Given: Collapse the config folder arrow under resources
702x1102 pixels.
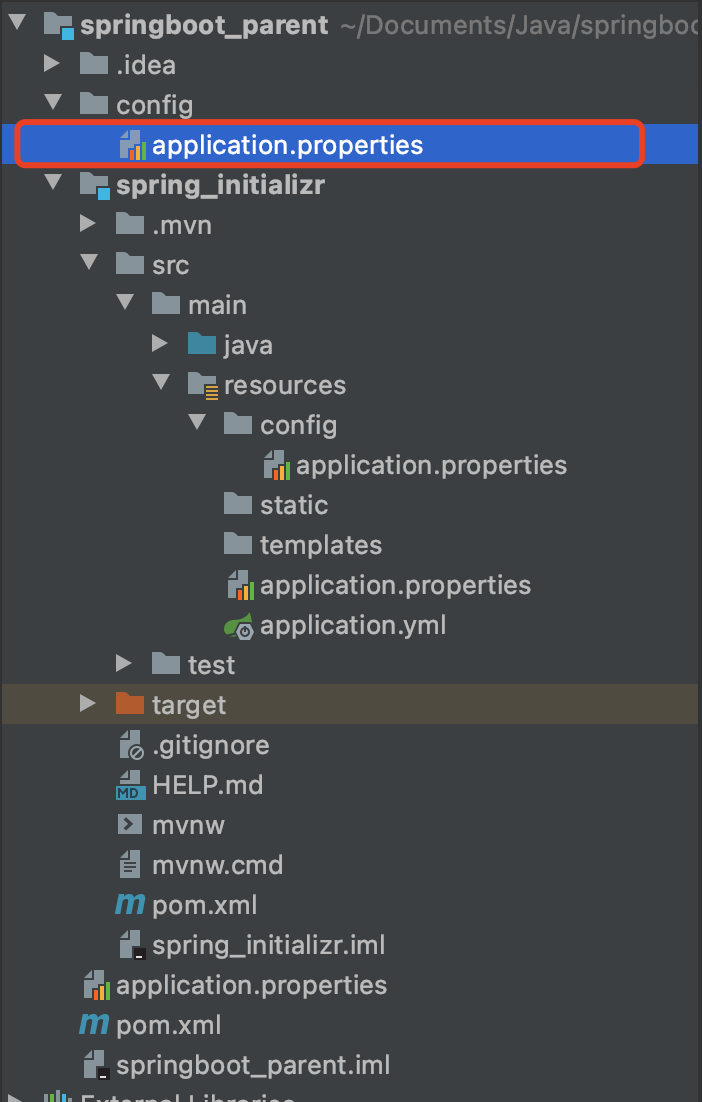Looking at the screenshot, I should point(197,422).
